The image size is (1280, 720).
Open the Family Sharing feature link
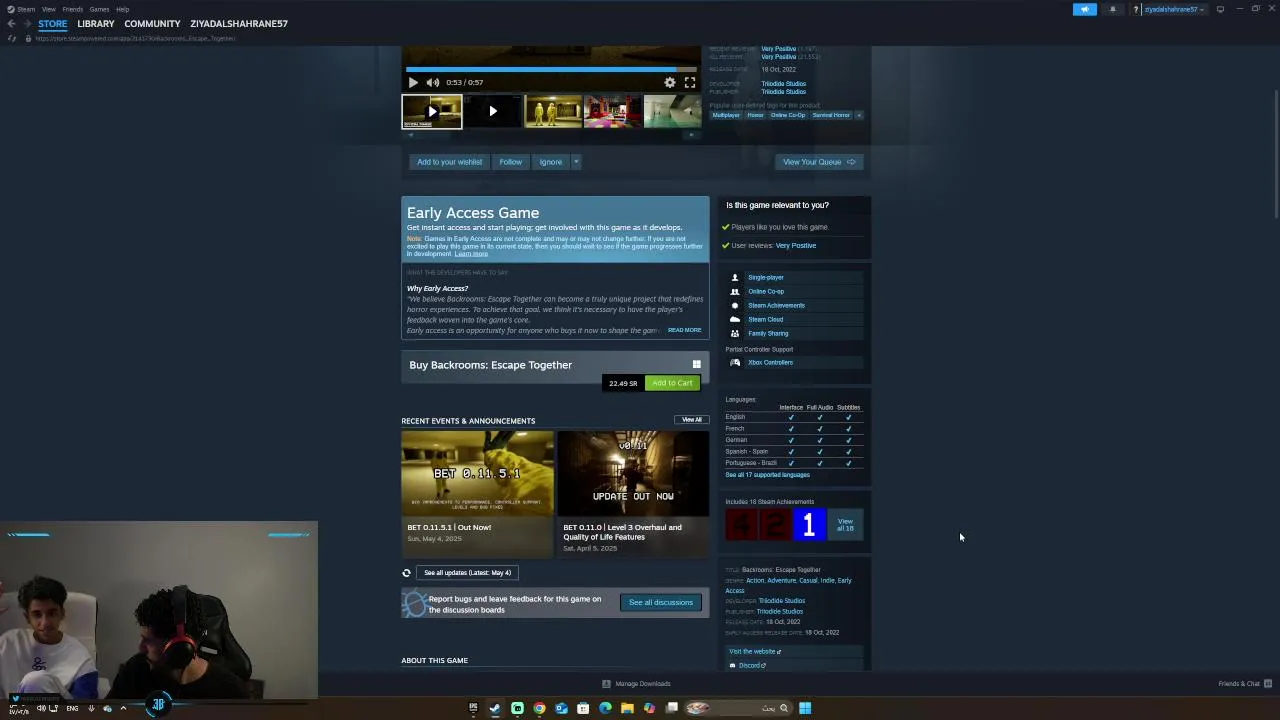[x=768, y=333]
